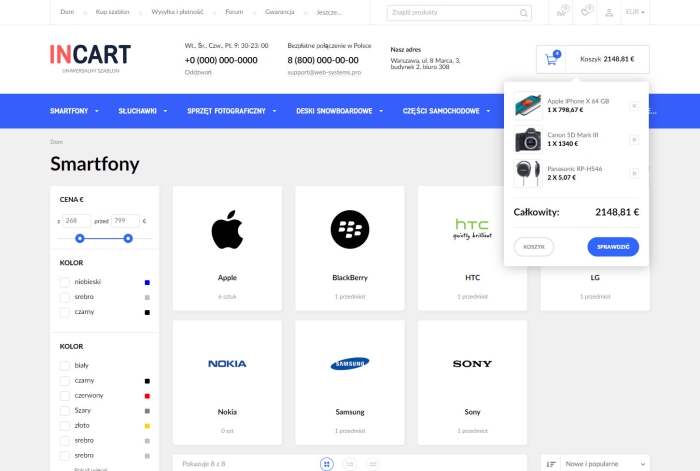
Task: Open the Nokia brand logo
Action: pos(227,364)
